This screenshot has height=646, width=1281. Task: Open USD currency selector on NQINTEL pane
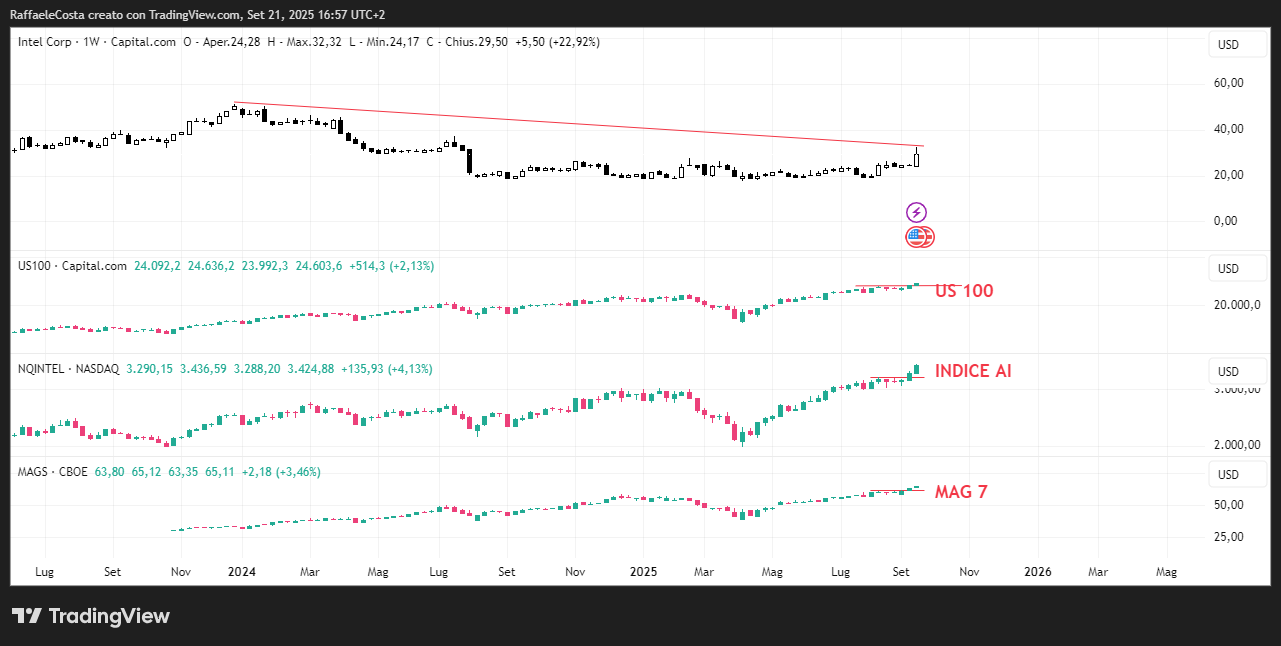click(1226, 372)
